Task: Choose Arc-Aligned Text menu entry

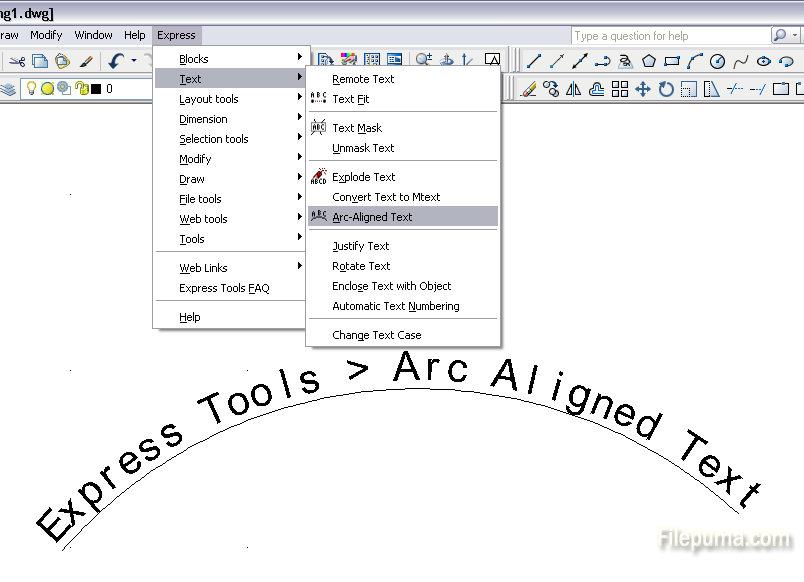Action: click(x=372, y=217)
